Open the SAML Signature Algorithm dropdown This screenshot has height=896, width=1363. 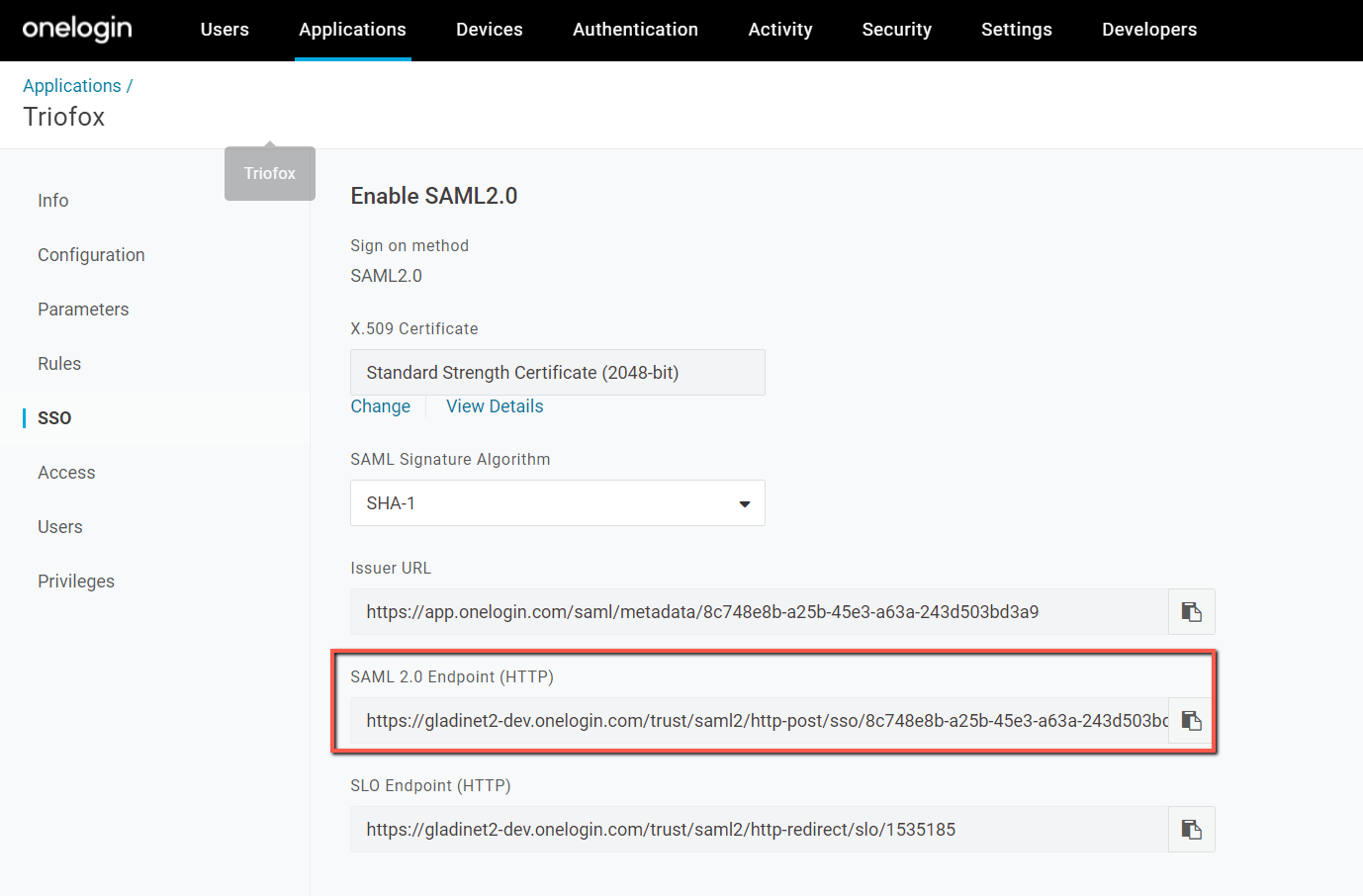pyautogui.click(x=558, y=503)
